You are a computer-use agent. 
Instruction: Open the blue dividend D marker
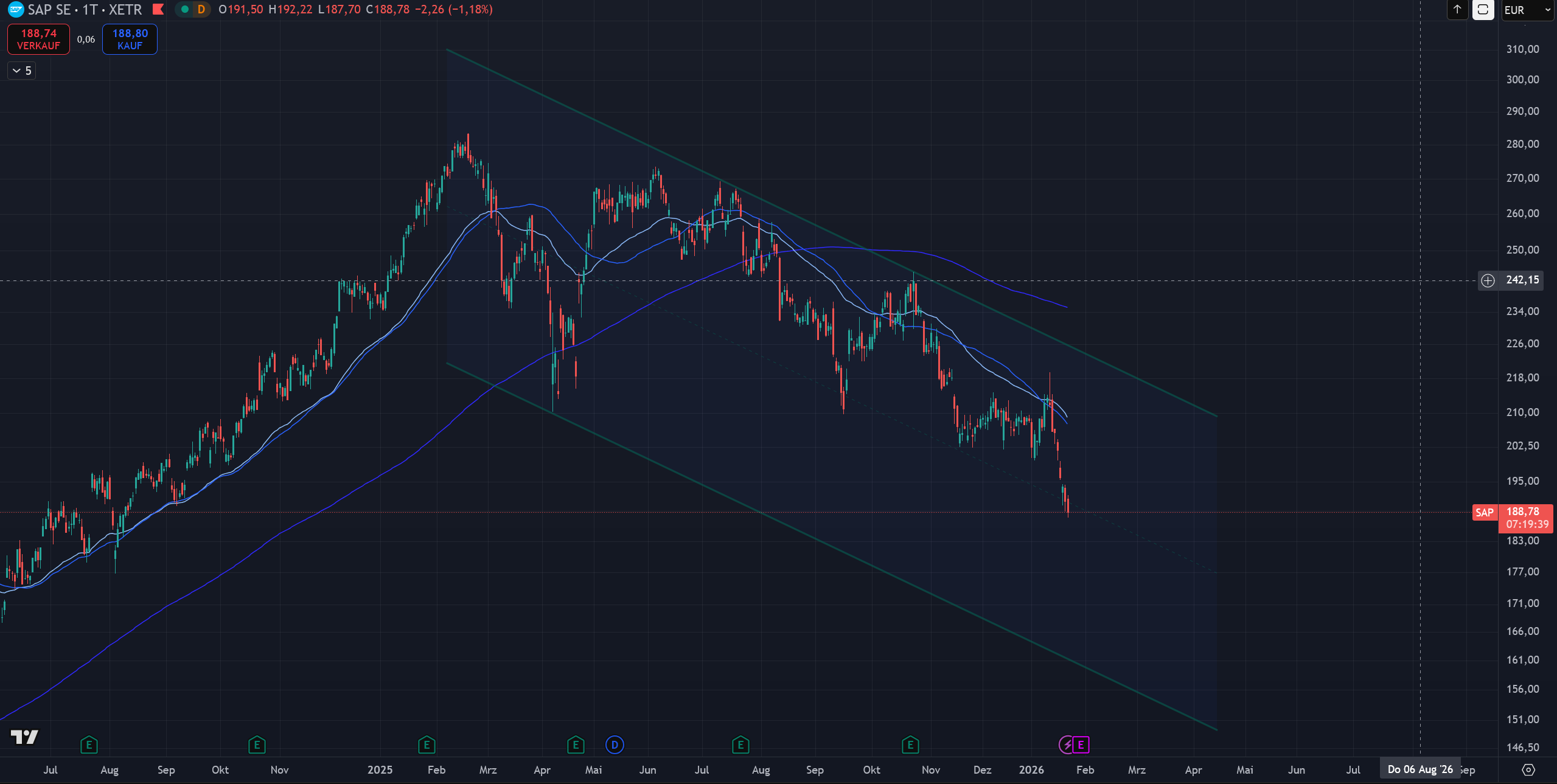coord(615,744)
